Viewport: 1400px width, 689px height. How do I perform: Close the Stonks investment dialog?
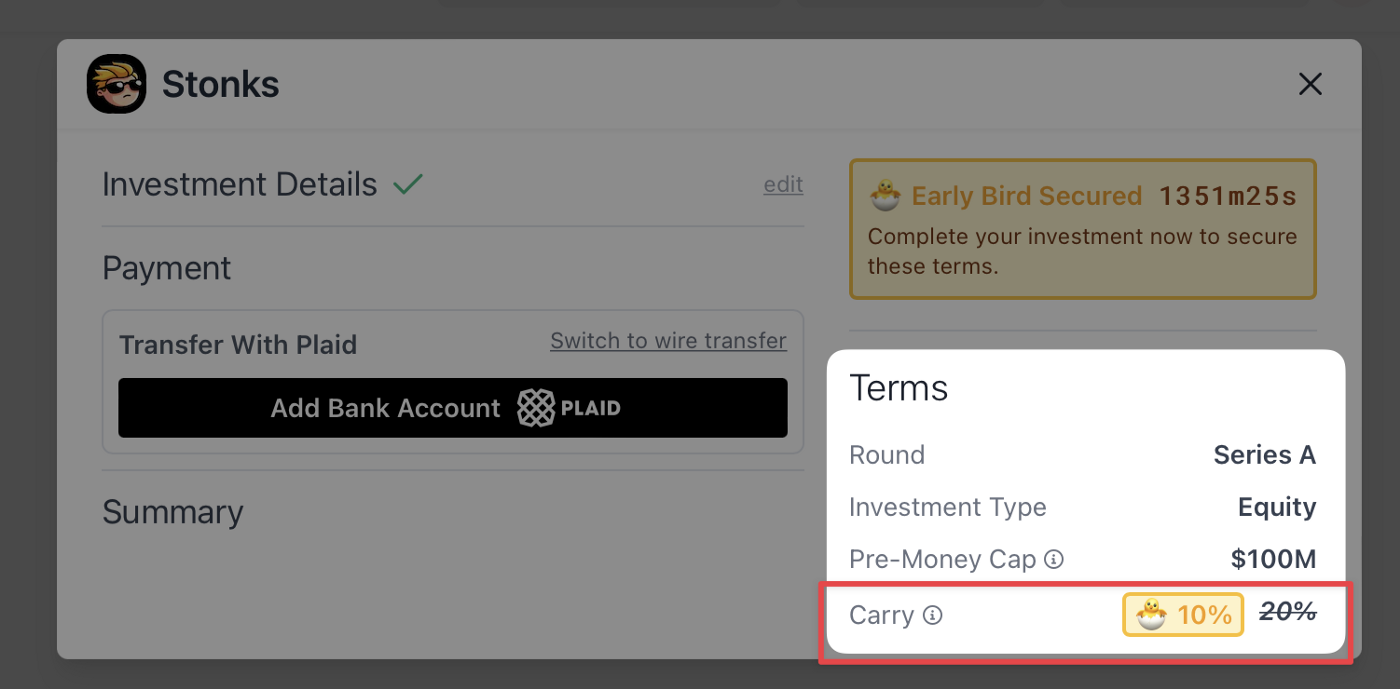point(1310,84)
